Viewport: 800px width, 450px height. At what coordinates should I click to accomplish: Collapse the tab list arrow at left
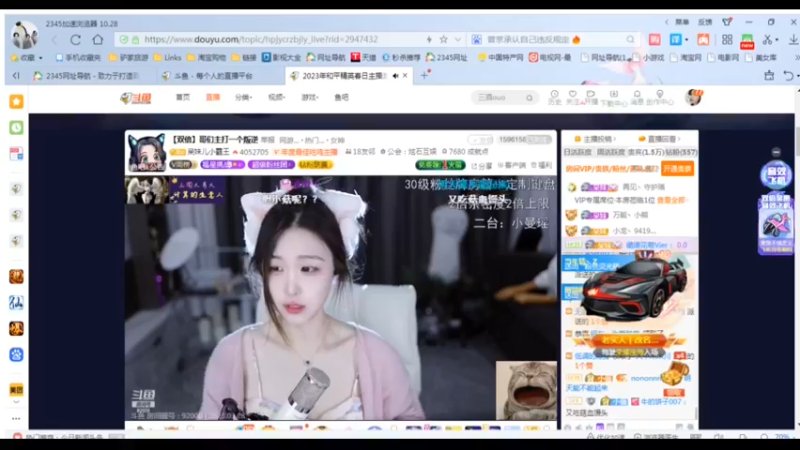click(x=16, y=76)
